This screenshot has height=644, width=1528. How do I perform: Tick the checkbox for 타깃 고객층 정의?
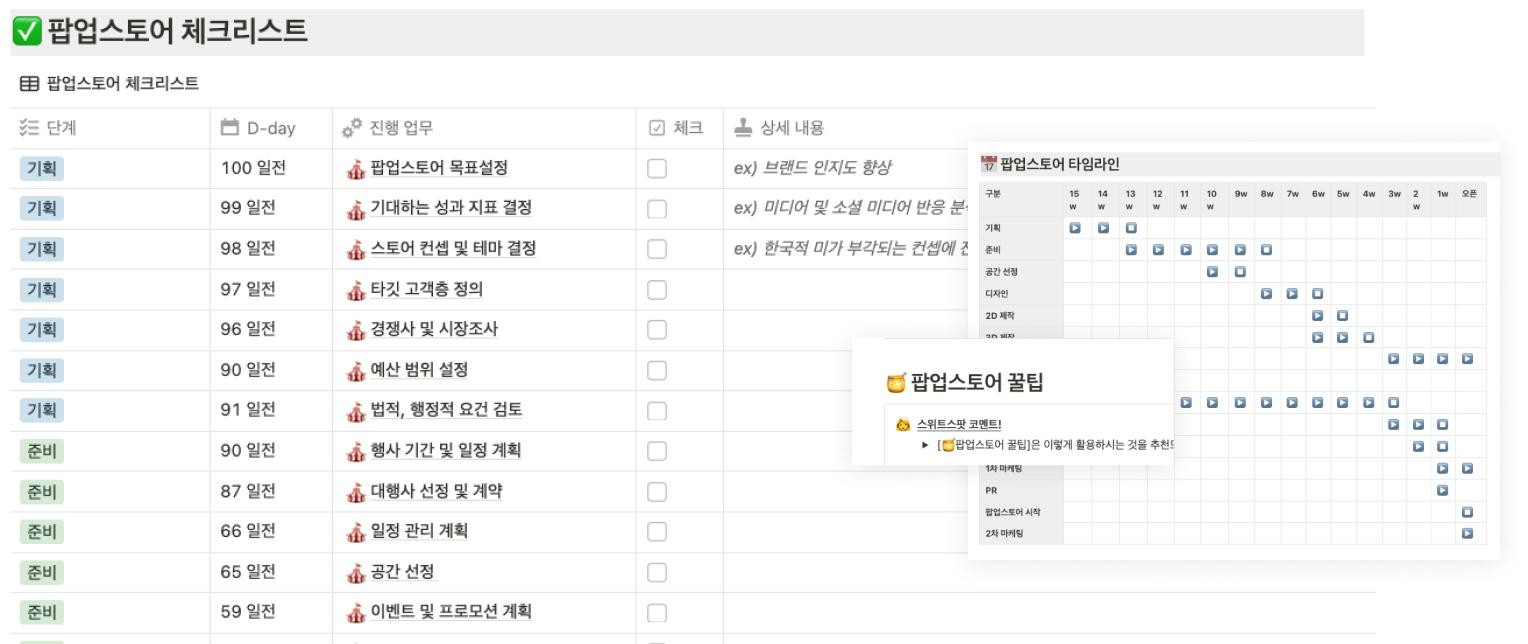[x=657, y=290]
